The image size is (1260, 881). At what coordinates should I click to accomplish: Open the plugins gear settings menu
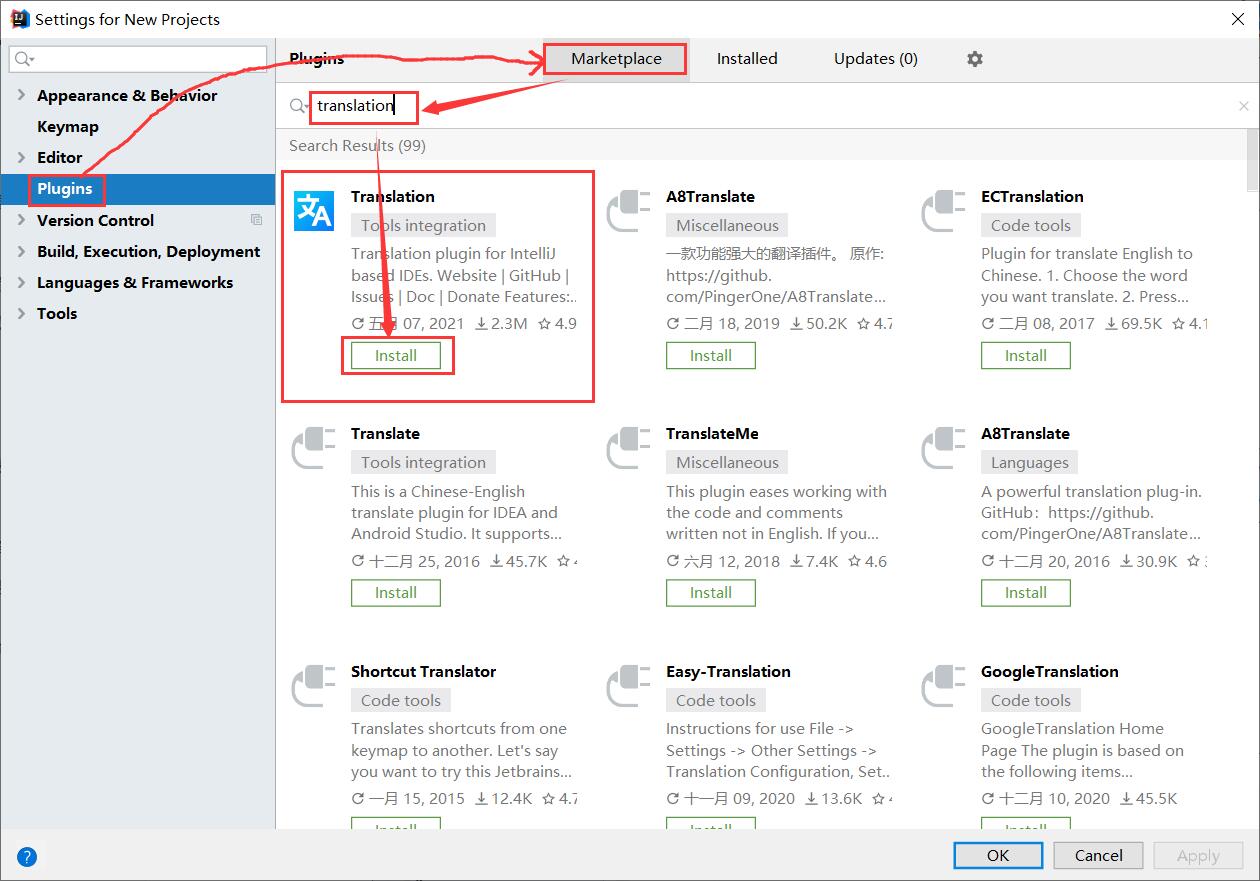(975, 59)
